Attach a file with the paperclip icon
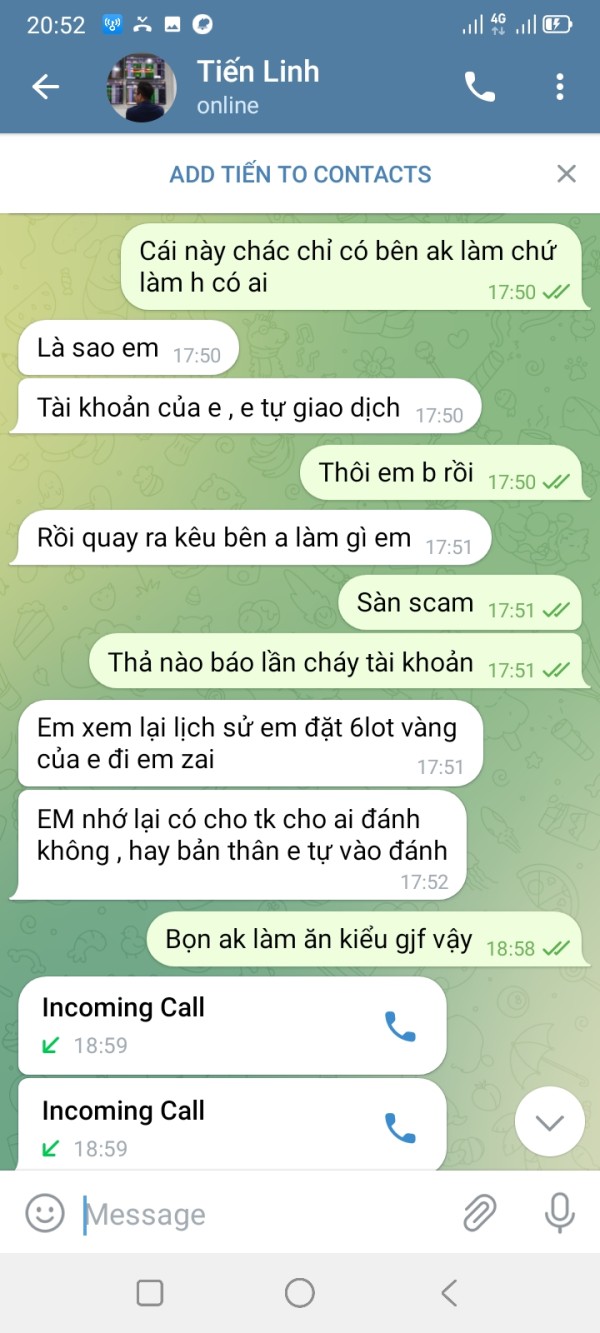Viewport: 600px width, 1333px height. 480,1213
